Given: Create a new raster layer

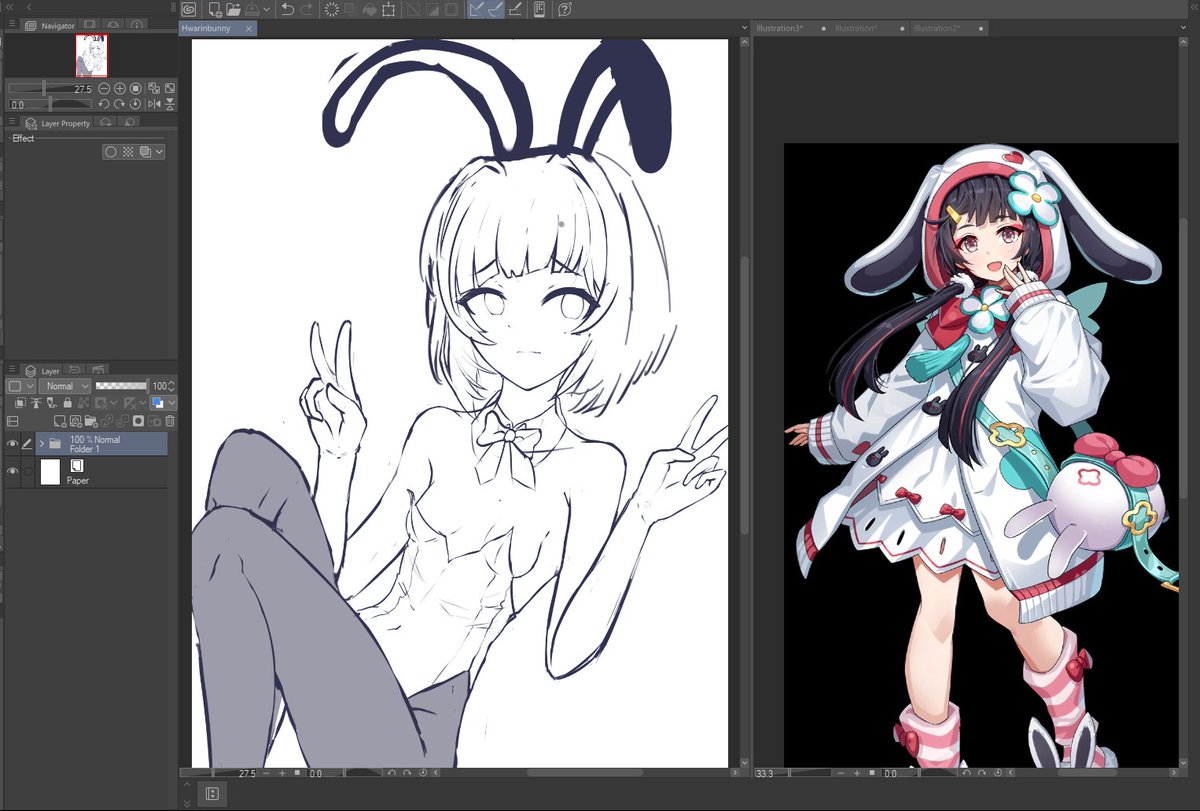Looking at the screenshot, I should pos(60,422).
